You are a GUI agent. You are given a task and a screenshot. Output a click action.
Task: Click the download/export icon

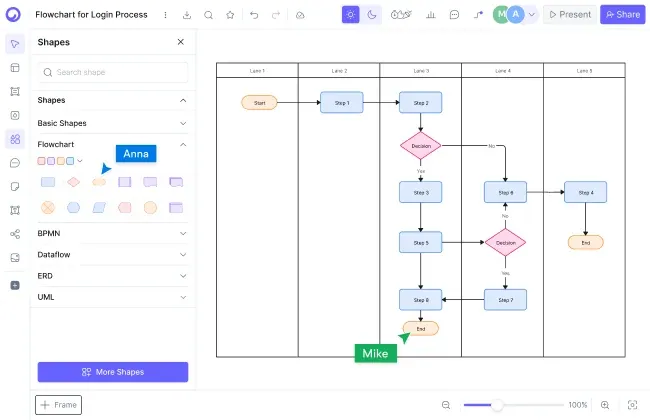pos(187,15)
